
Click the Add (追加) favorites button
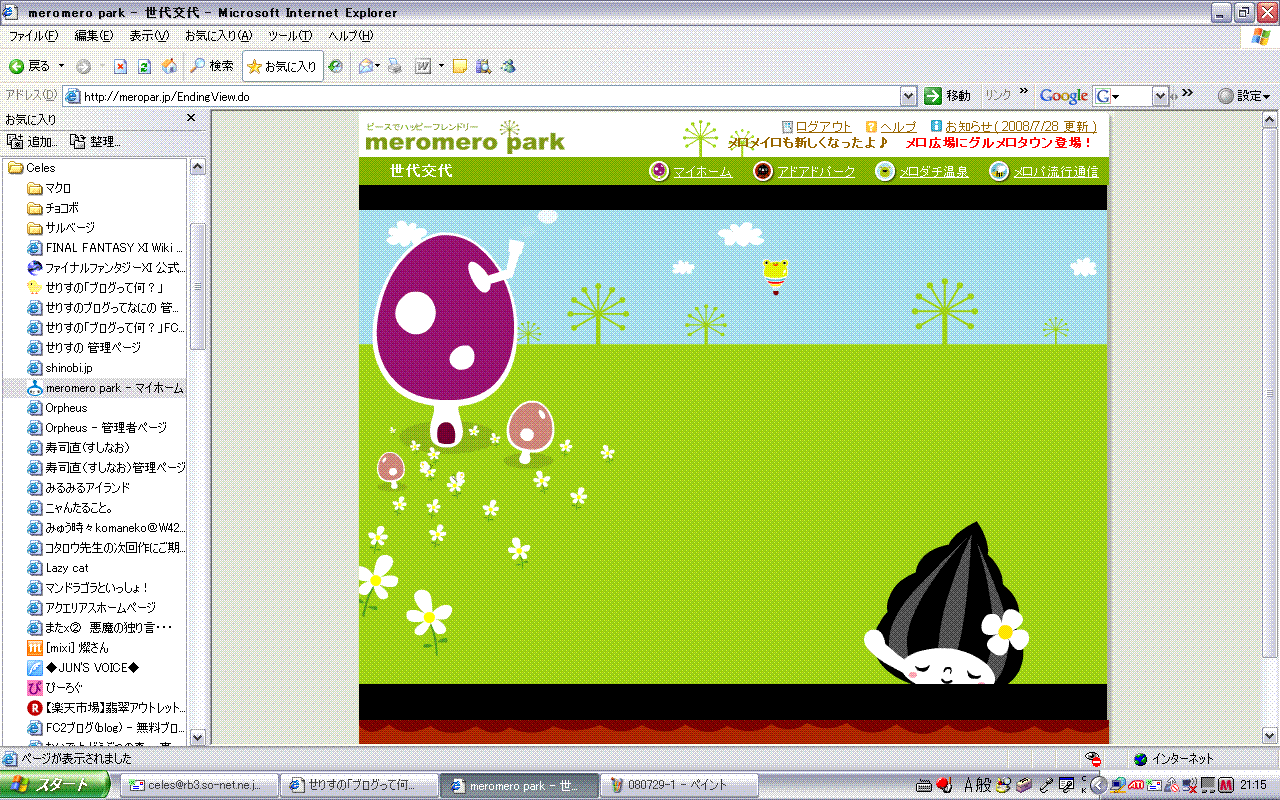32,141
